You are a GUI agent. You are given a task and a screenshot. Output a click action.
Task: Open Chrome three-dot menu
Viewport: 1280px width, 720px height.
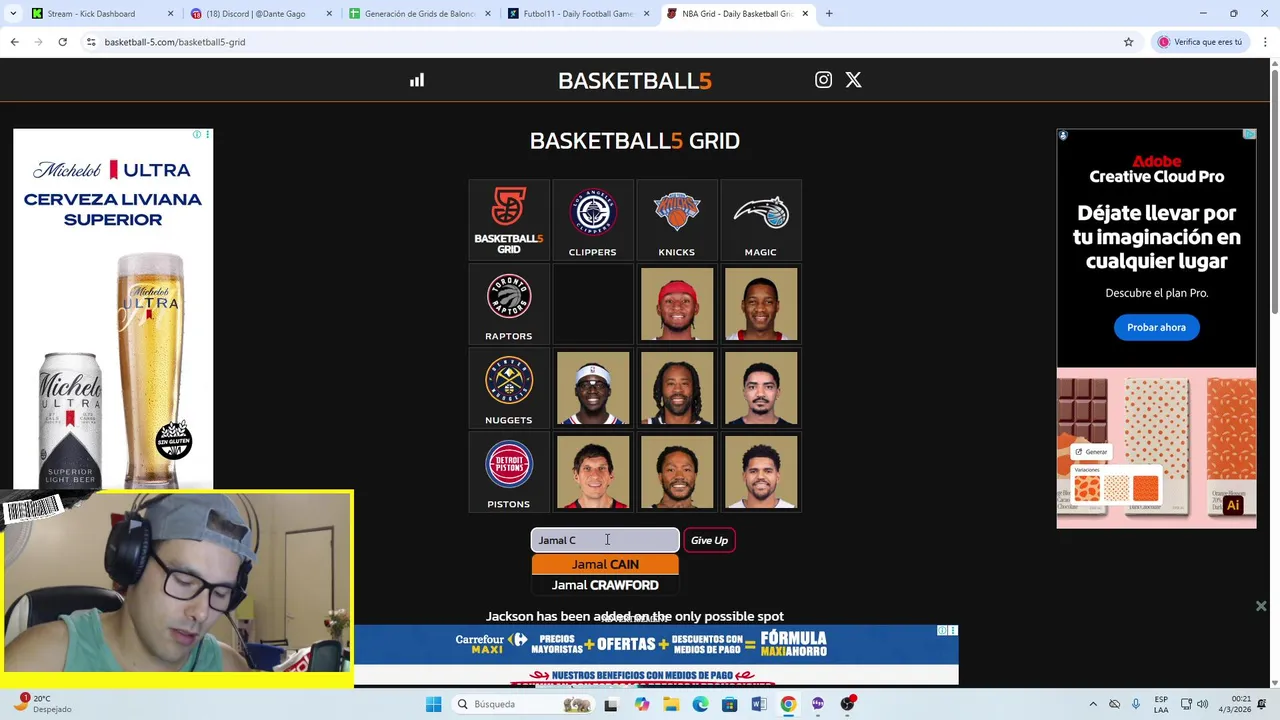1265,42
